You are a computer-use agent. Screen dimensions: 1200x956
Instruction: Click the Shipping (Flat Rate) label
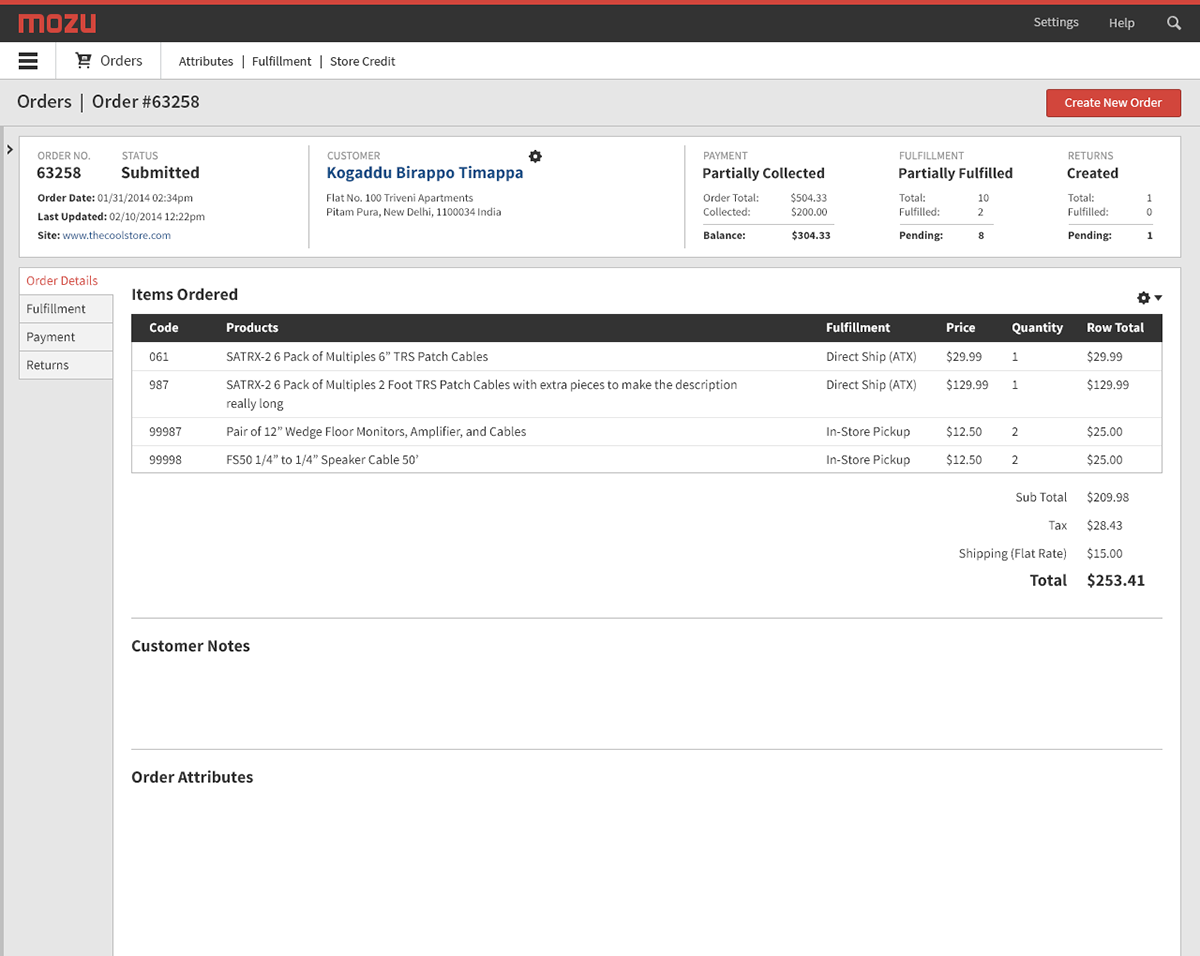[x=1012, y=554]
